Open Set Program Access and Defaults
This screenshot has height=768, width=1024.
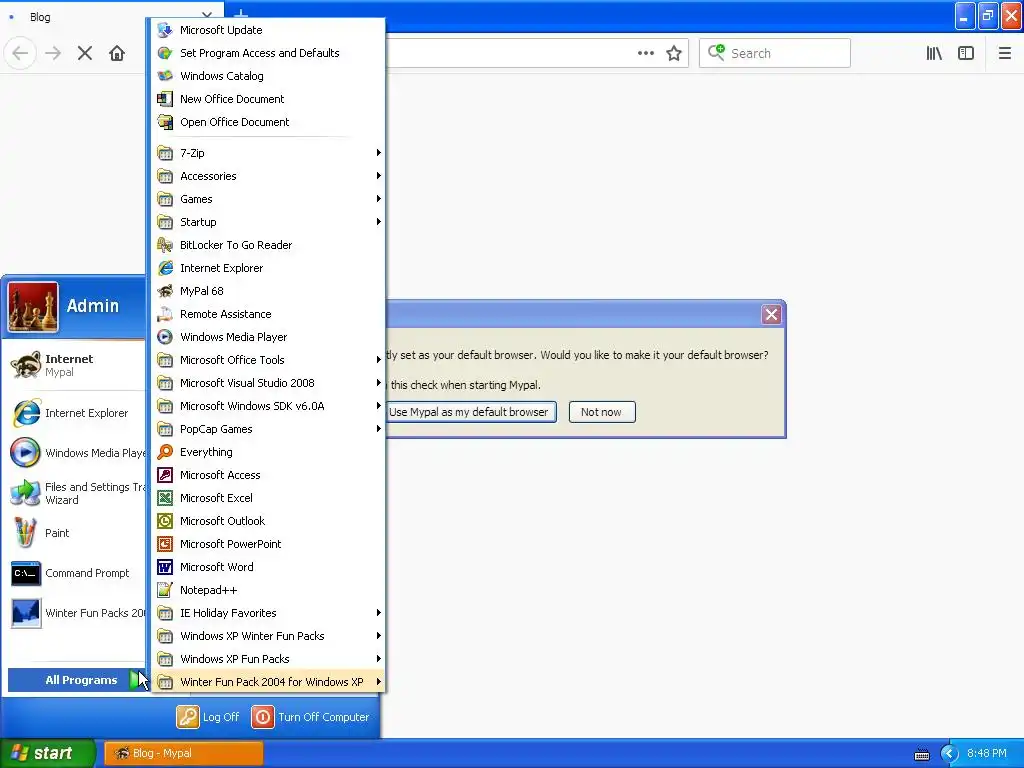tap(268, 53)
